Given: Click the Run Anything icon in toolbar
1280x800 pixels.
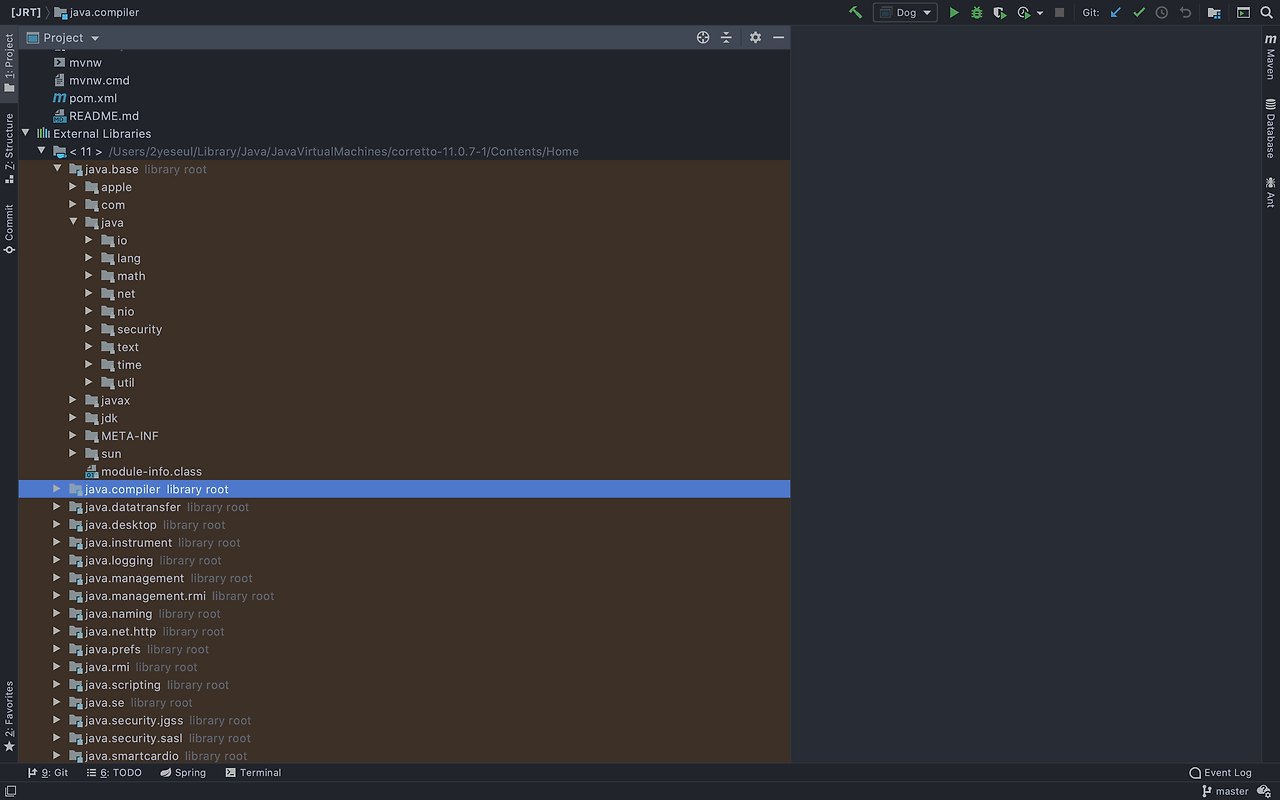Looking at the screenshot, I should pos(1243,13).
